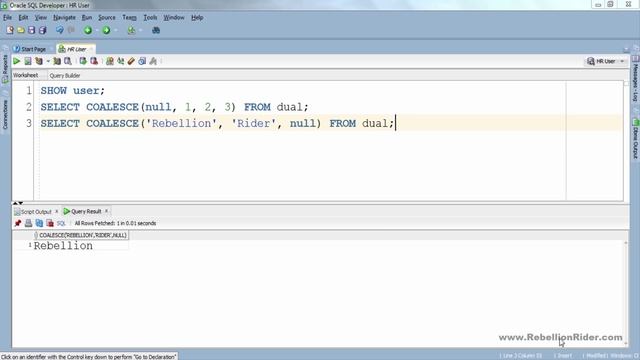This screenshot has height=360, width=640.
Task: Open the Team menu
Action: click(129, 18)
